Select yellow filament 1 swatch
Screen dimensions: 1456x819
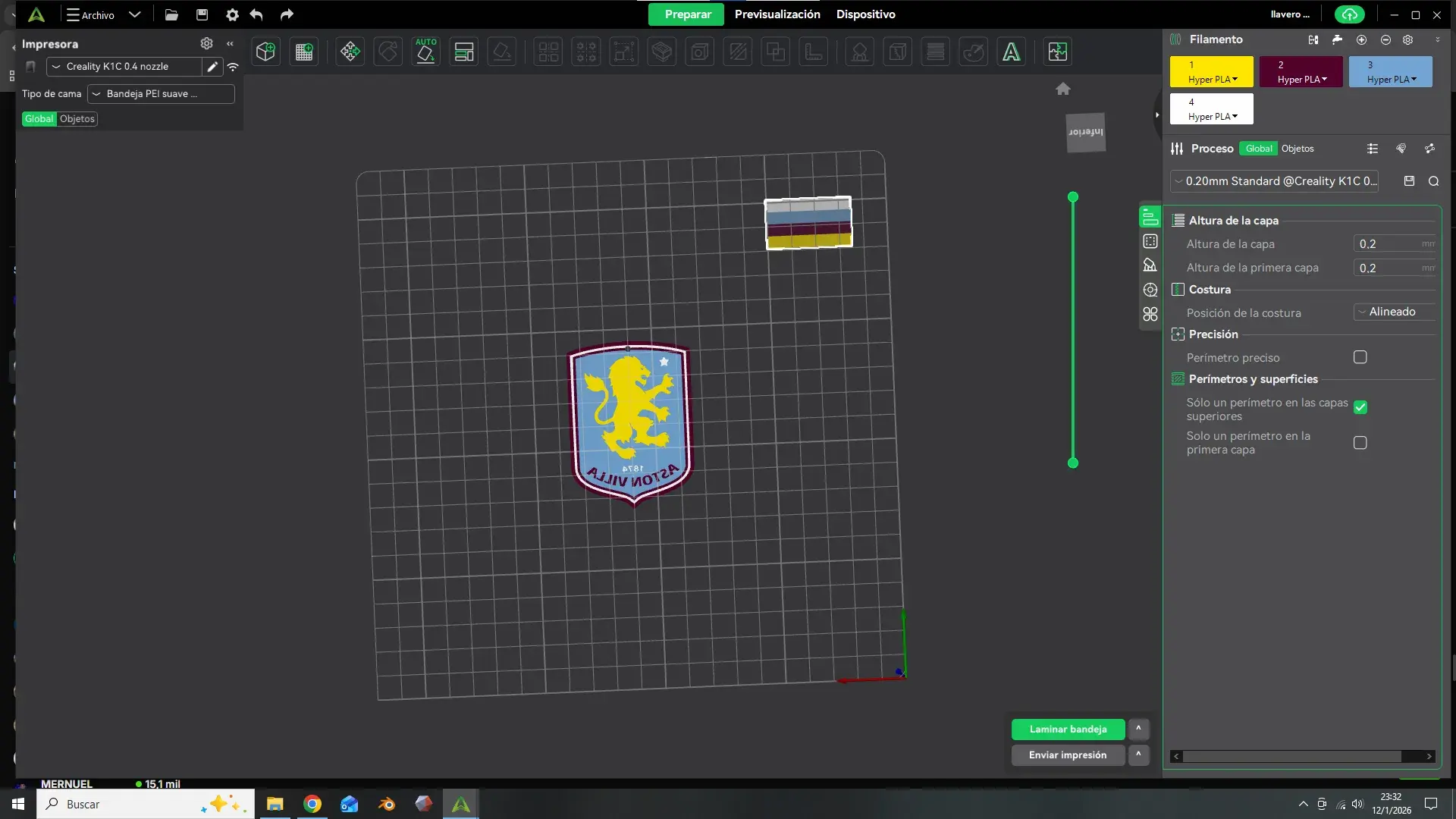pyautogui.click(x=1211, y=71)
